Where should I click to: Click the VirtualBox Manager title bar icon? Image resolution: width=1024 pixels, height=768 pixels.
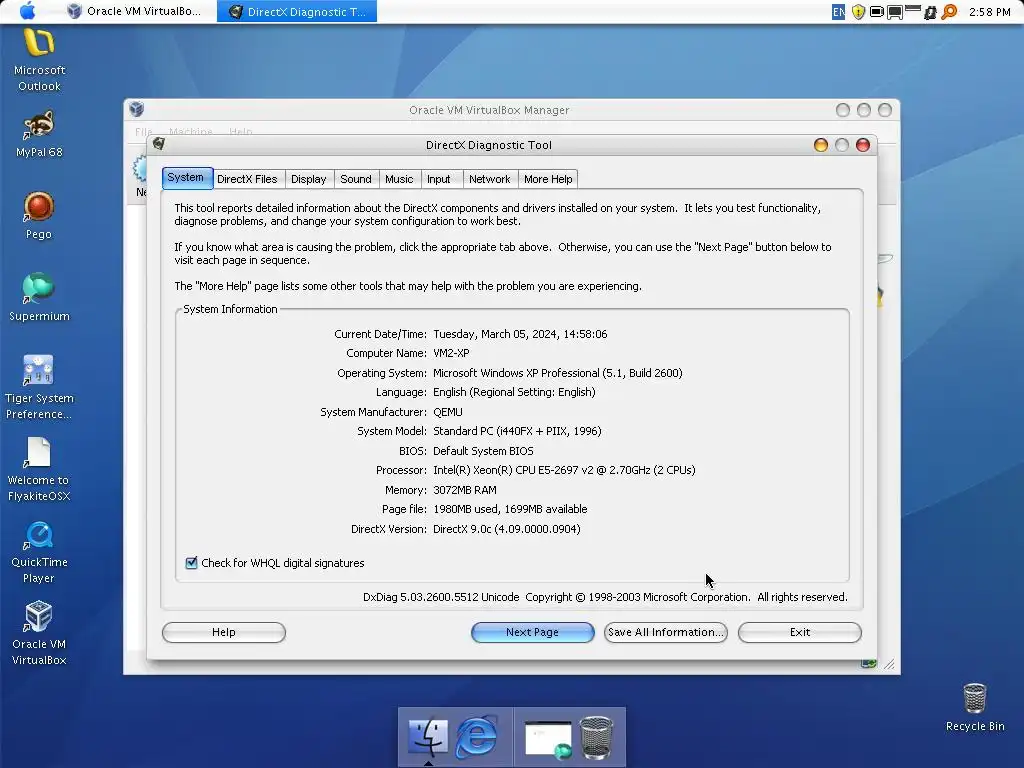[136, 108]
